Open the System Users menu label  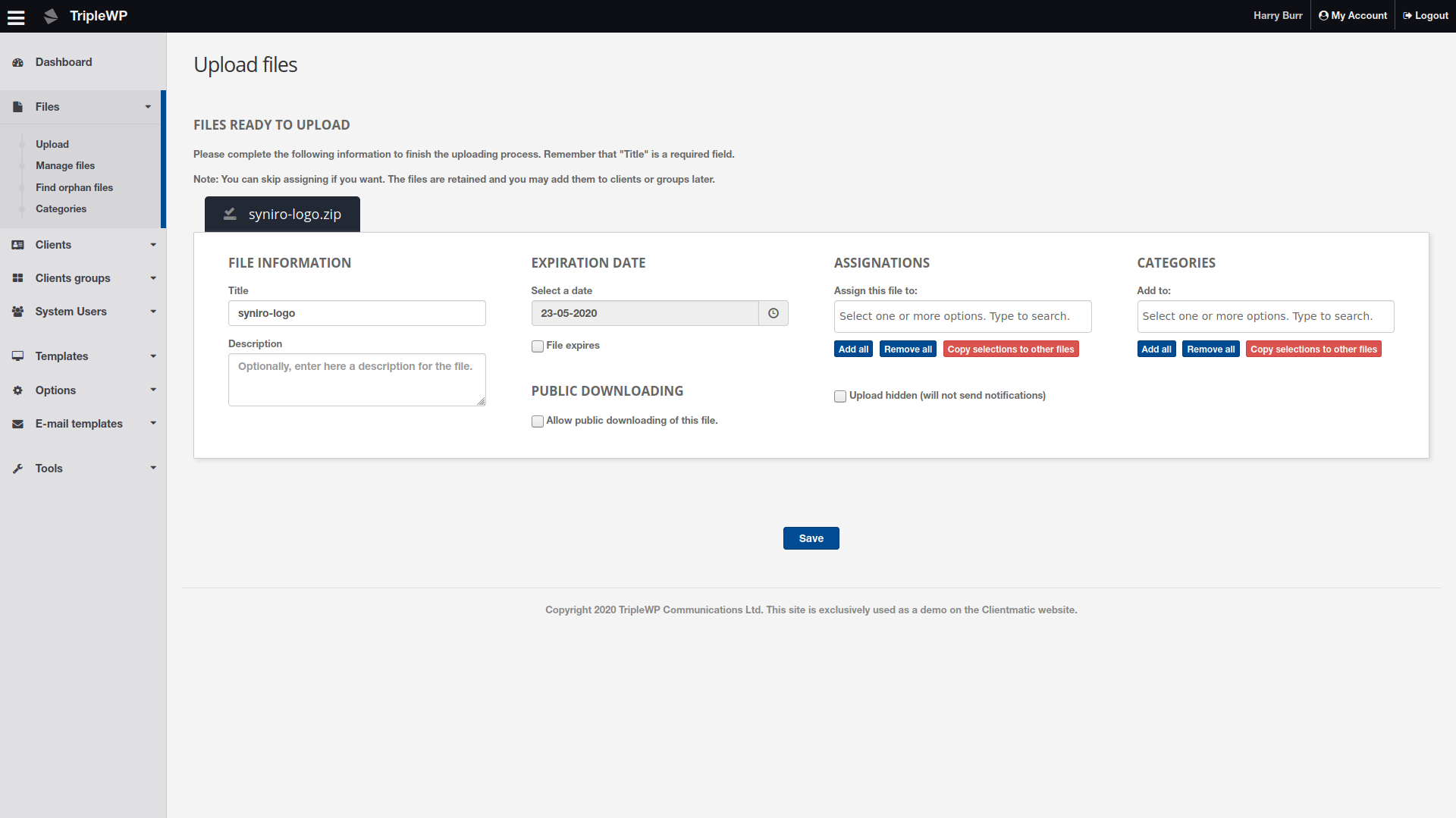(71, 312)
